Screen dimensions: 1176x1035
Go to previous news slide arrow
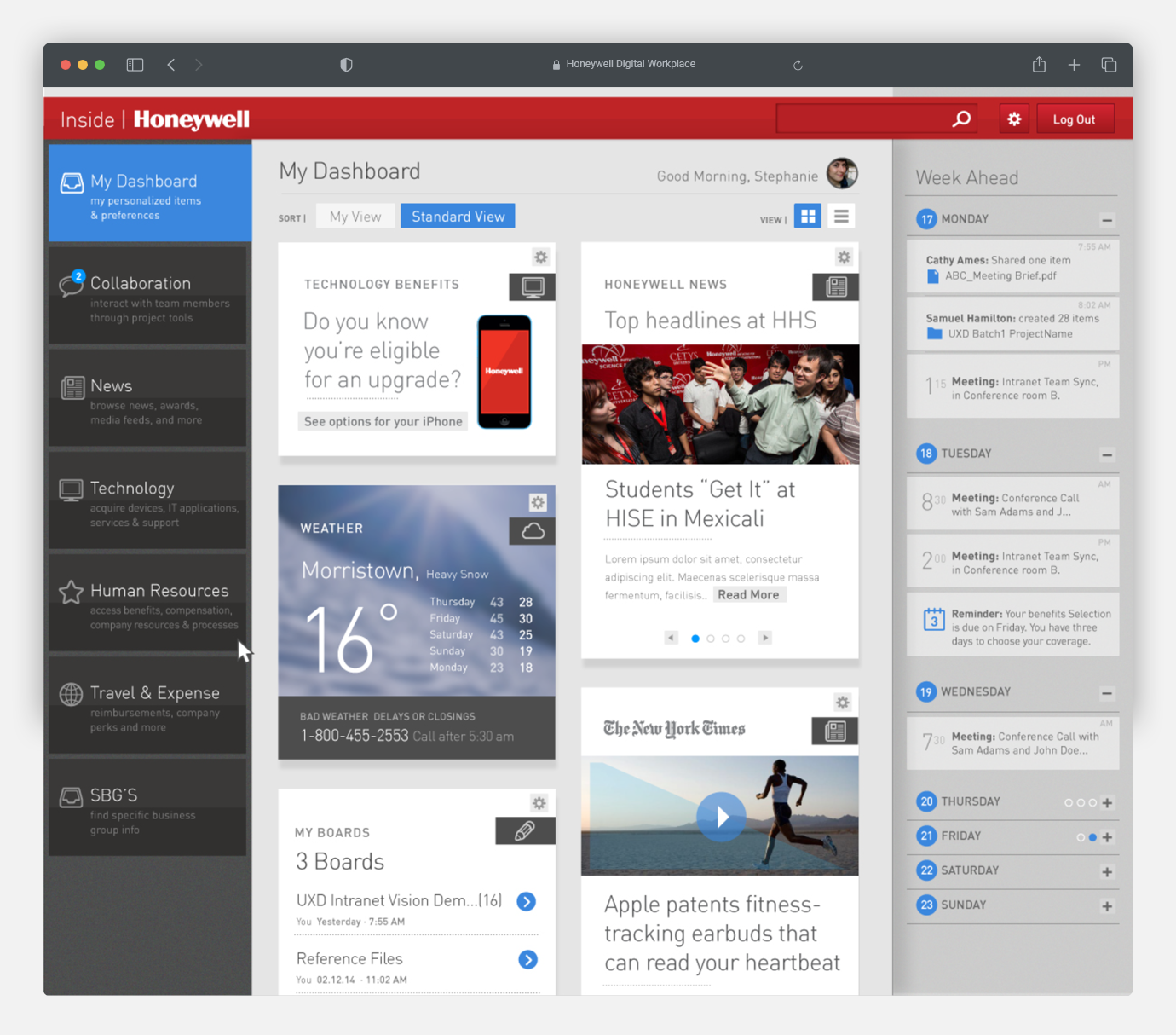coord(672,638)
